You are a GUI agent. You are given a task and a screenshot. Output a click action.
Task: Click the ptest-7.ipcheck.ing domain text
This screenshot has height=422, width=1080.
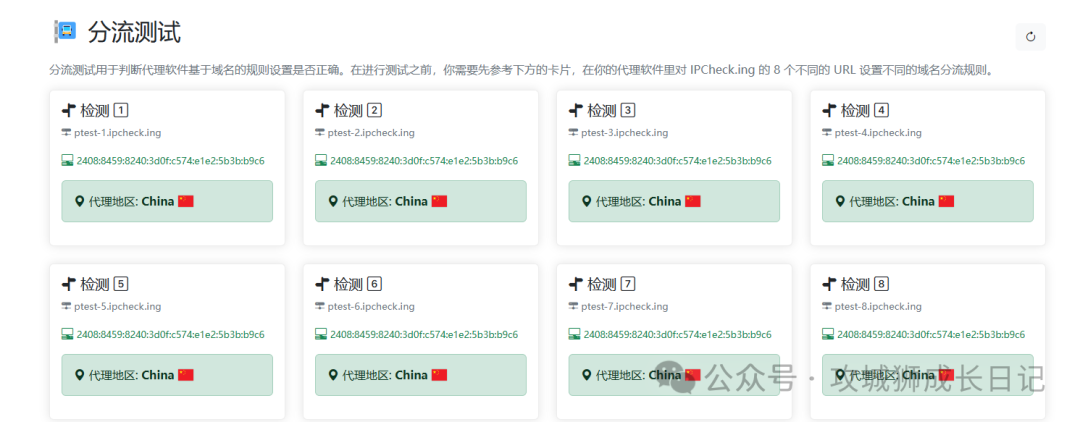[625, 306]
